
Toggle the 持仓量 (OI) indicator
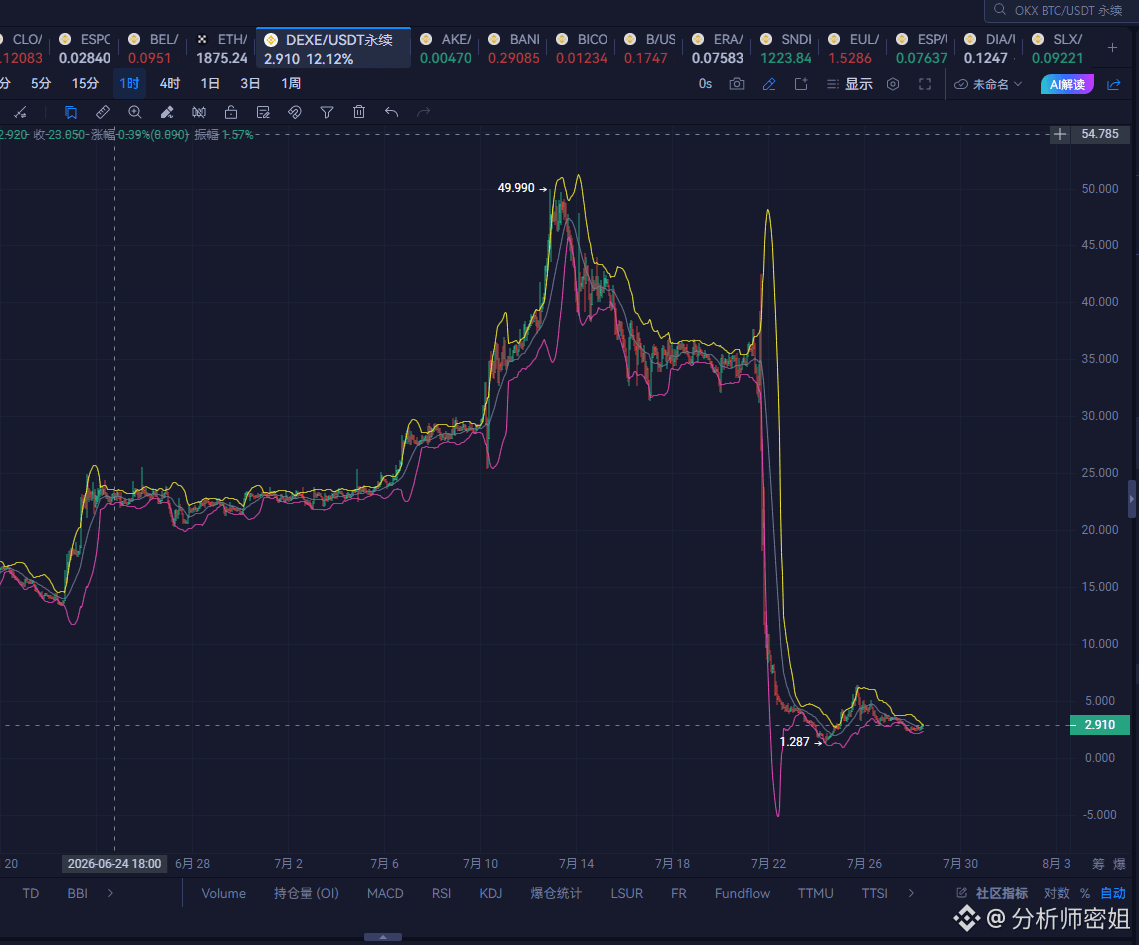click(307, 893)
